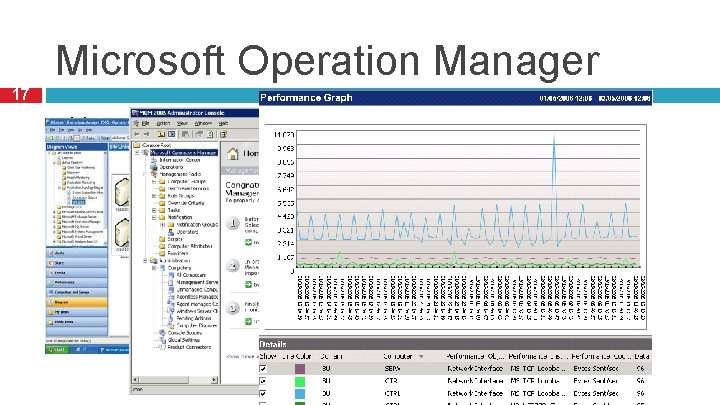This screenshot has height=405, width=720.
Task: Open Performance pane in Operator Console
Action: [77, 282]
